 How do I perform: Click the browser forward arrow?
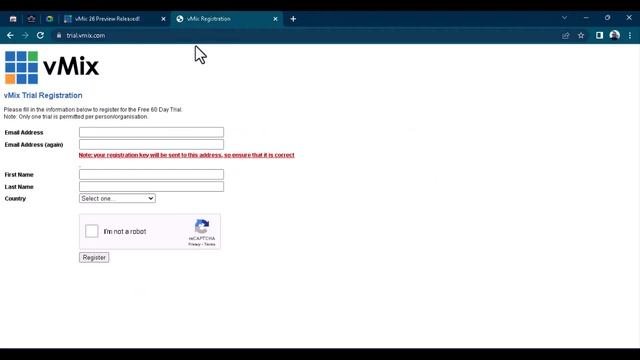[x=25, y=36]
